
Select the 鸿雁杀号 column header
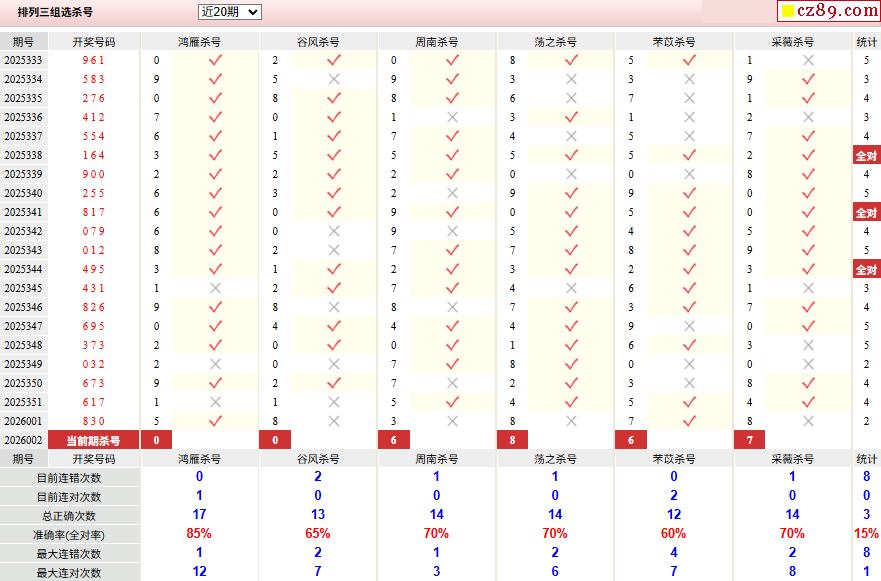click(x=199, y=42)
